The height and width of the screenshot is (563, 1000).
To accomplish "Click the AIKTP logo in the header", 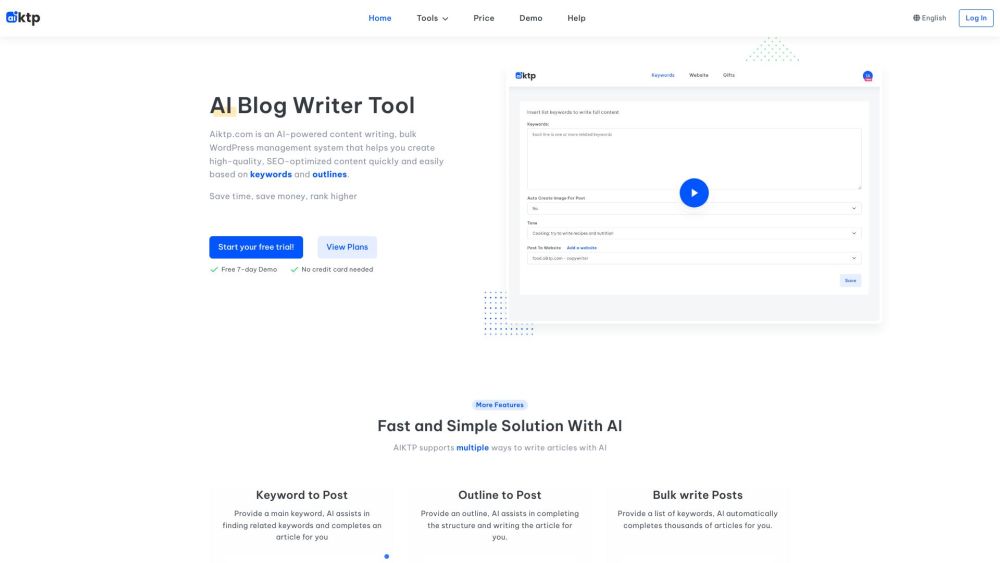I will [x=23, y=18].
